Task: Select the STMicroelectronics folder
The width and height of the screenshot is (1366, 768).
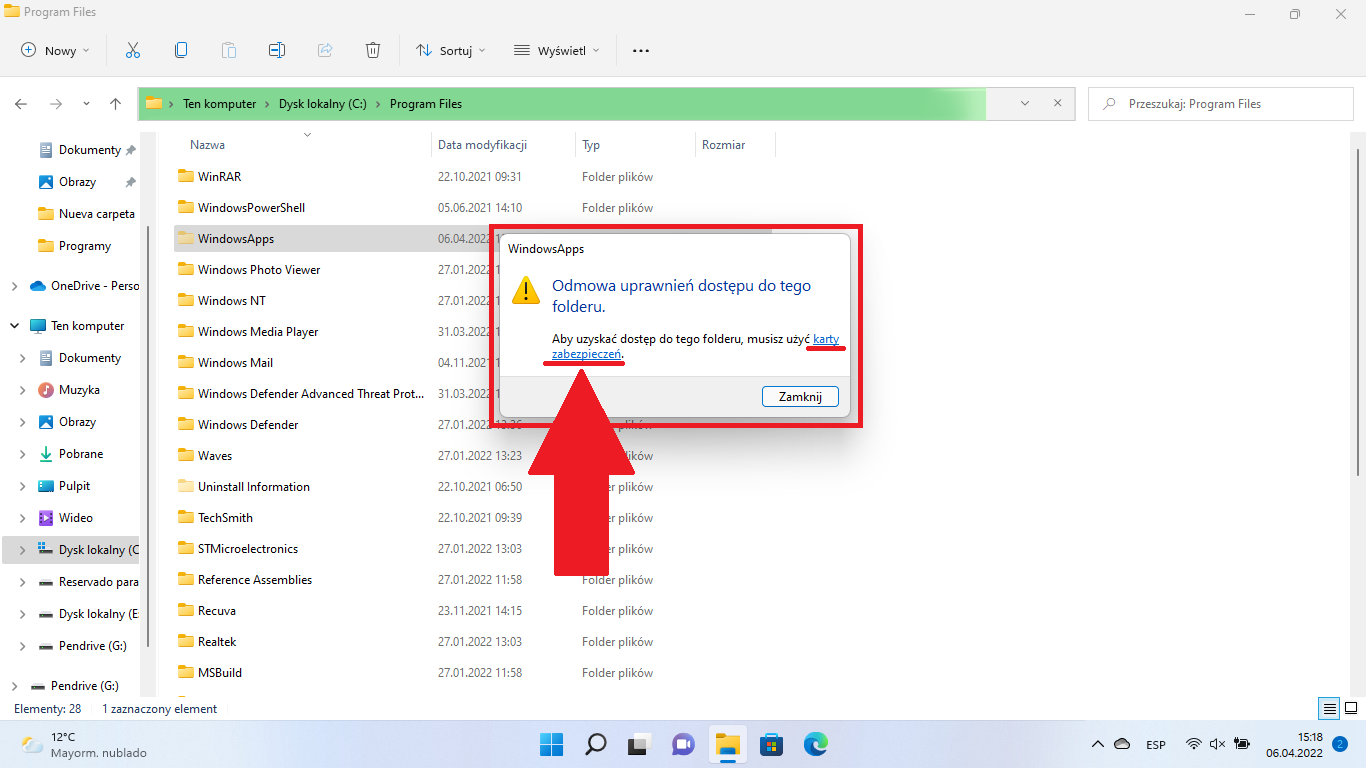Action: (248, 549)
